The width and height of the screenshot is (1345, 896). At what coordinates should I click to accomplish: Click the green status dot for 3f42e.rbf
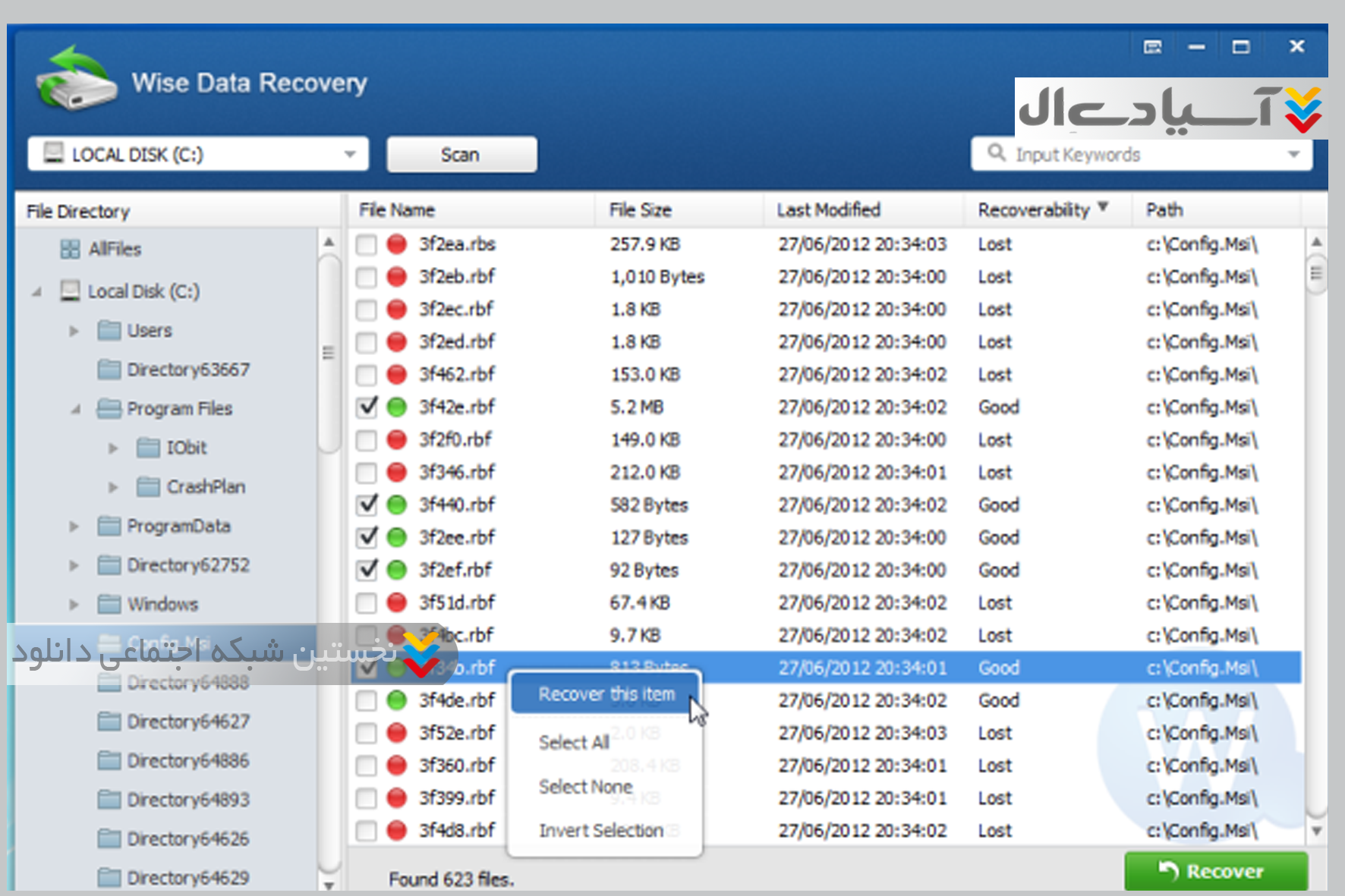(x=397, y=407)
